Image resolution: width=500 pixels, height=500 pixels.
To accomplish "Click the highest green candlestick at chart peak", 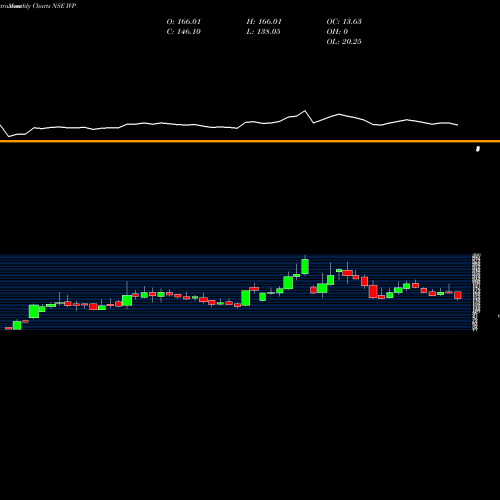I will [x=305, y=267].
